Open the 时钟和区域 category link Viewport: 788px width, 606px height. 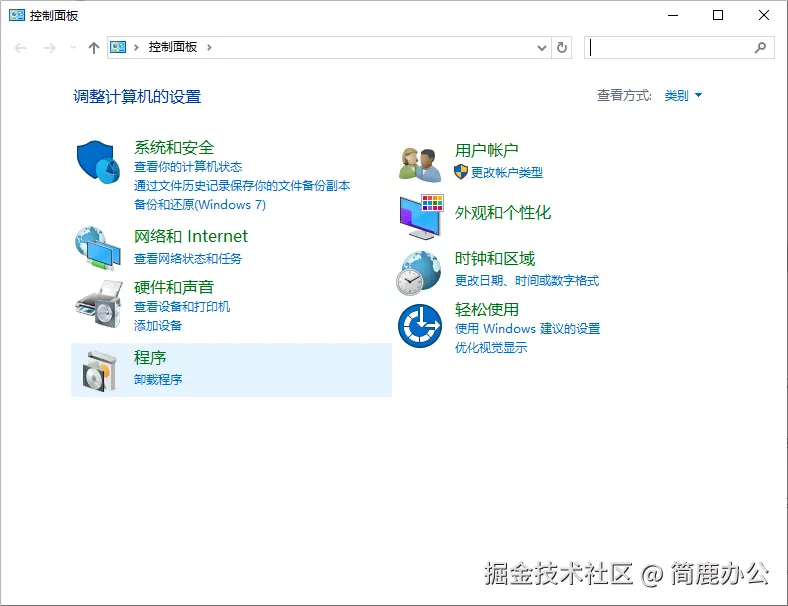coord(495,258)
